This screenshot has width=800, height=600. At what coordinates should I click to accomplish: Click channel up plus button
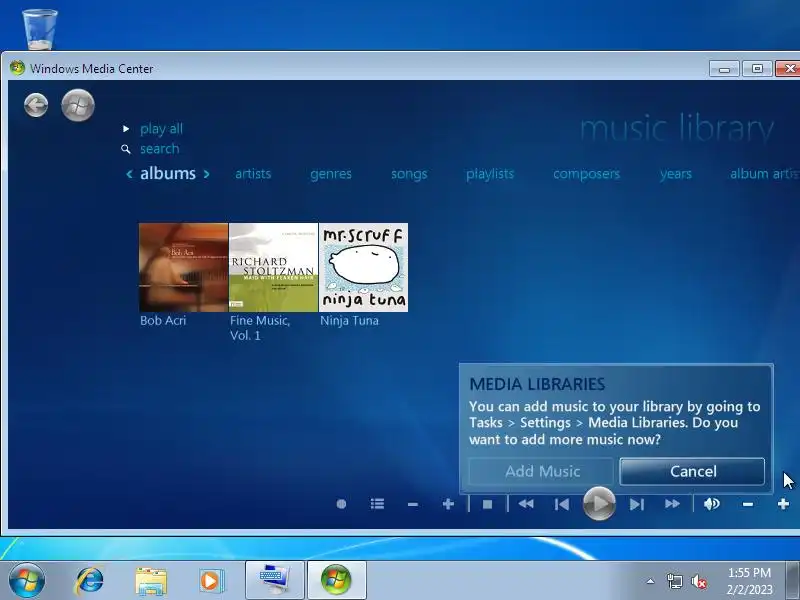[x=448, y=504]
